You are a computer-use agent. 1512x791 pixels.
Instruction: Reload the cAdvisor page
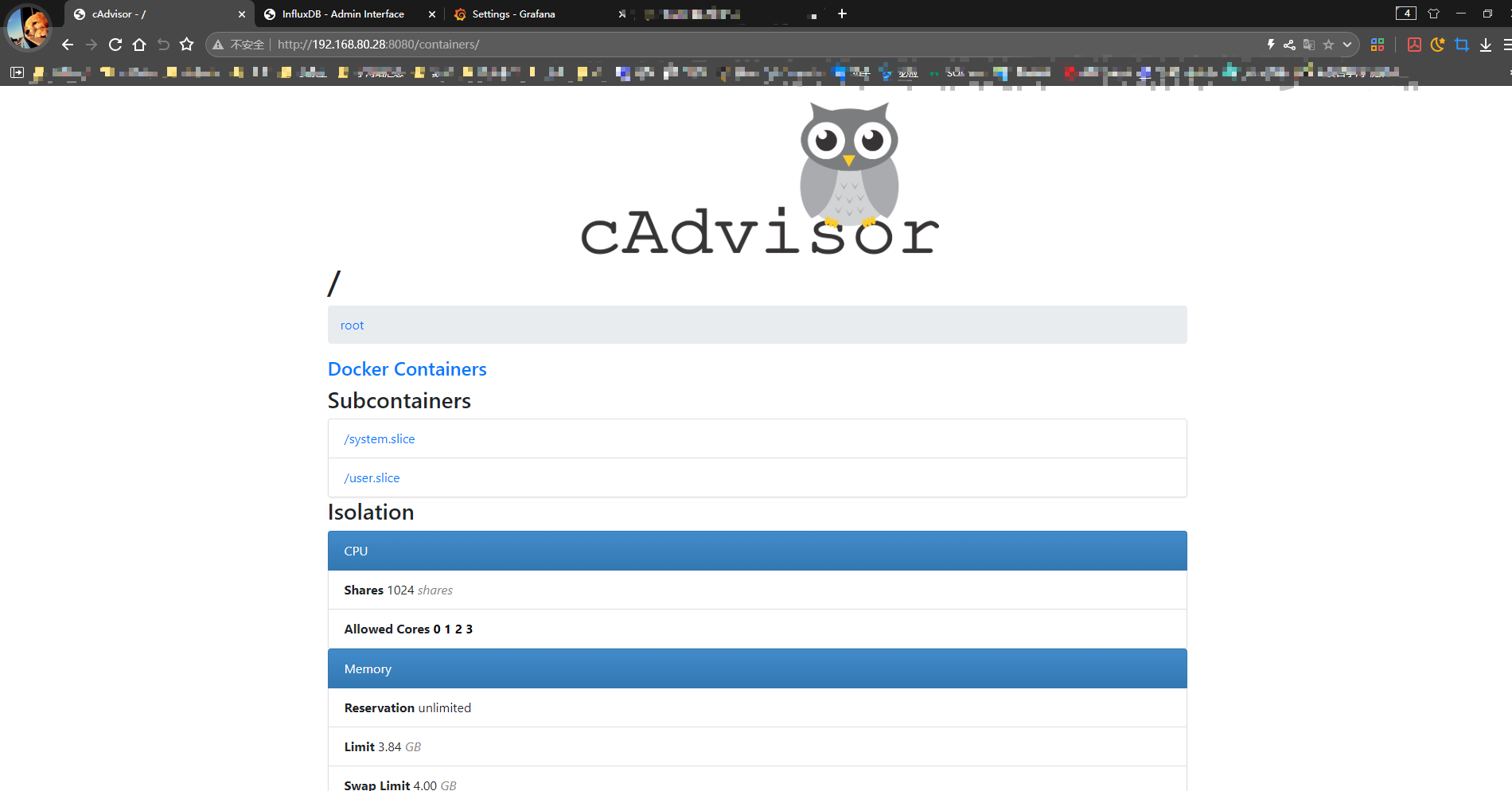point(115,45)
